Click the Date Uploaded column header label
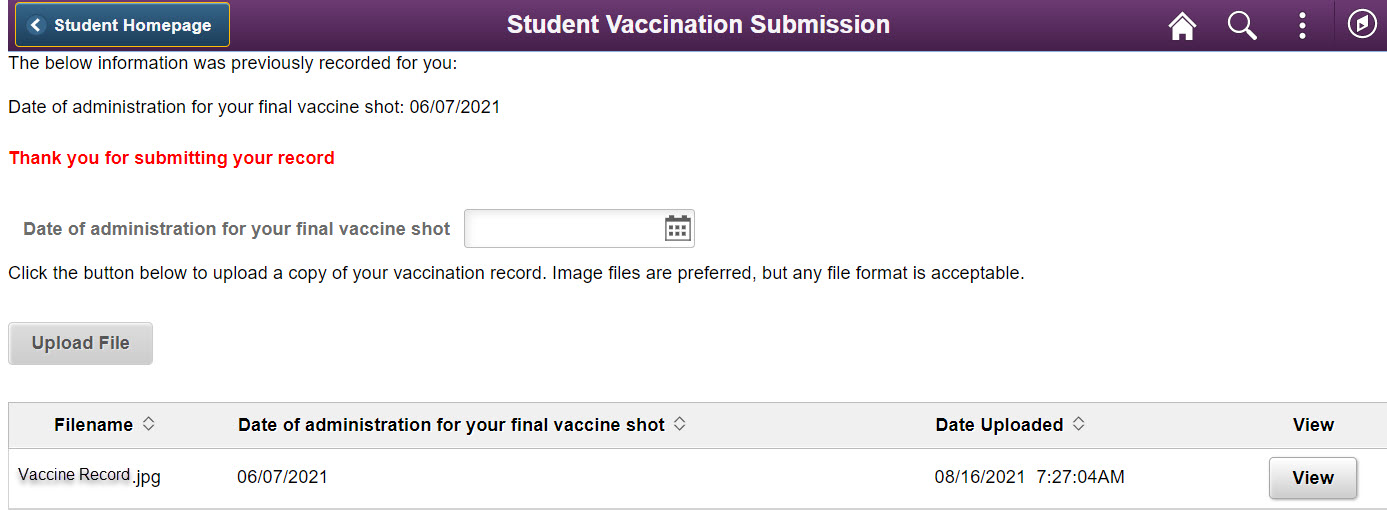The height and width of the screenshot is (511, 1387). pyautogui.click(x=999, y=425)
